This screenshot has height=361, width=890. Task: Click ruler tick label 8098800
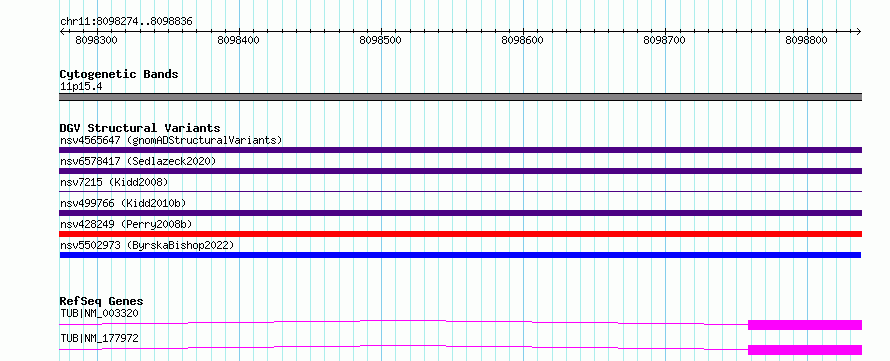tap(806, 40)
